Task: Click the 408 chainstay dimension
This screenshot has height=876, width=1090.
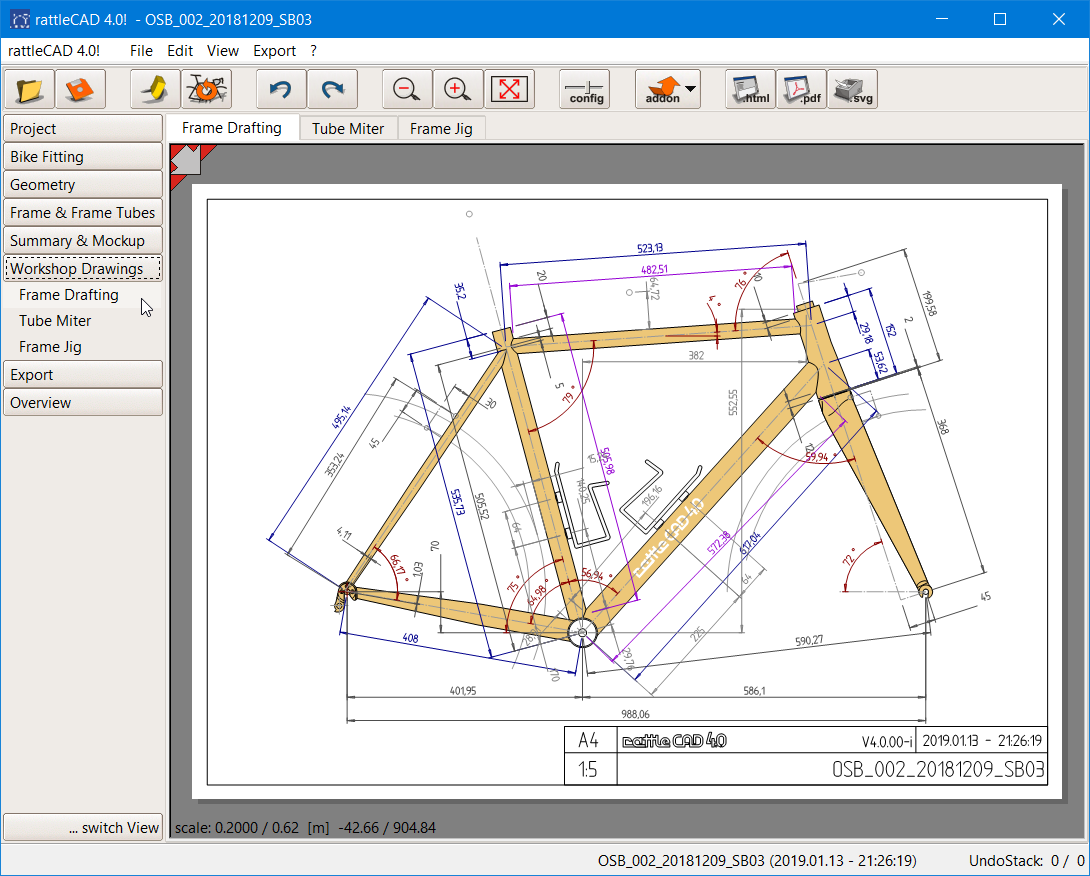Action: tap(411, 638)
